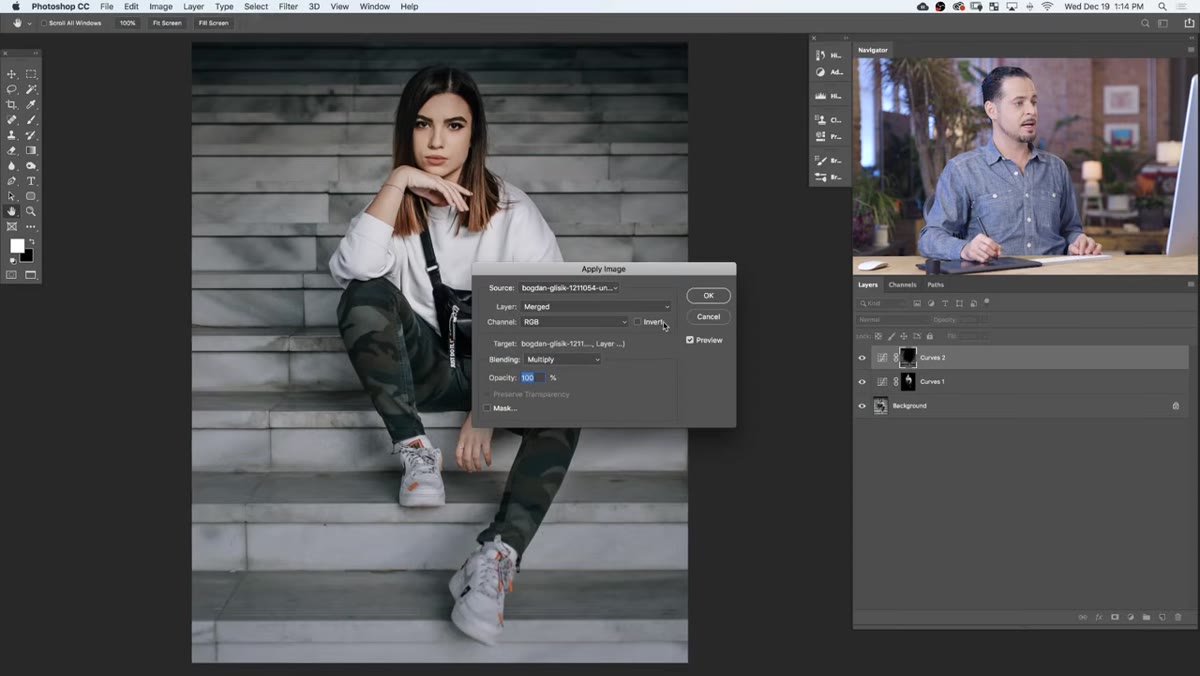This screenshot has height=676, width=1200.
Task: Click the black background color swatch
Action: pos(27,256)
